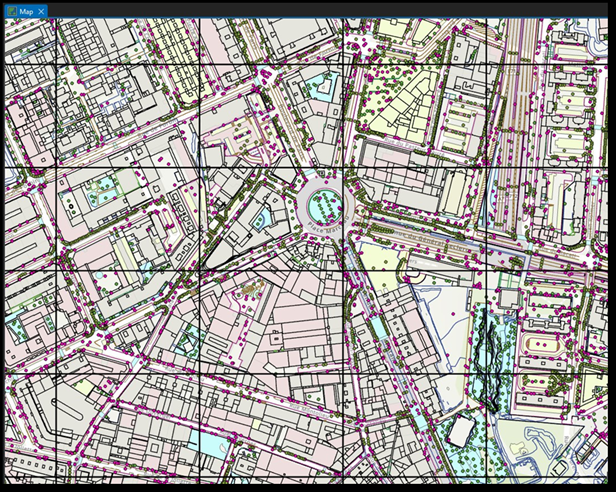Close the Map view tab

click(x=41, y=10)
